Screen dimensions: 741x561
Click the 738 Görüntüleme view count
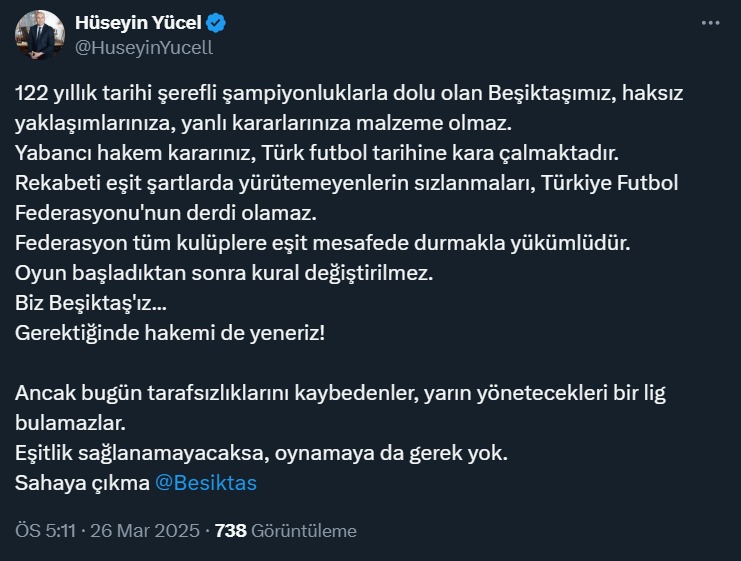[286, 531]
